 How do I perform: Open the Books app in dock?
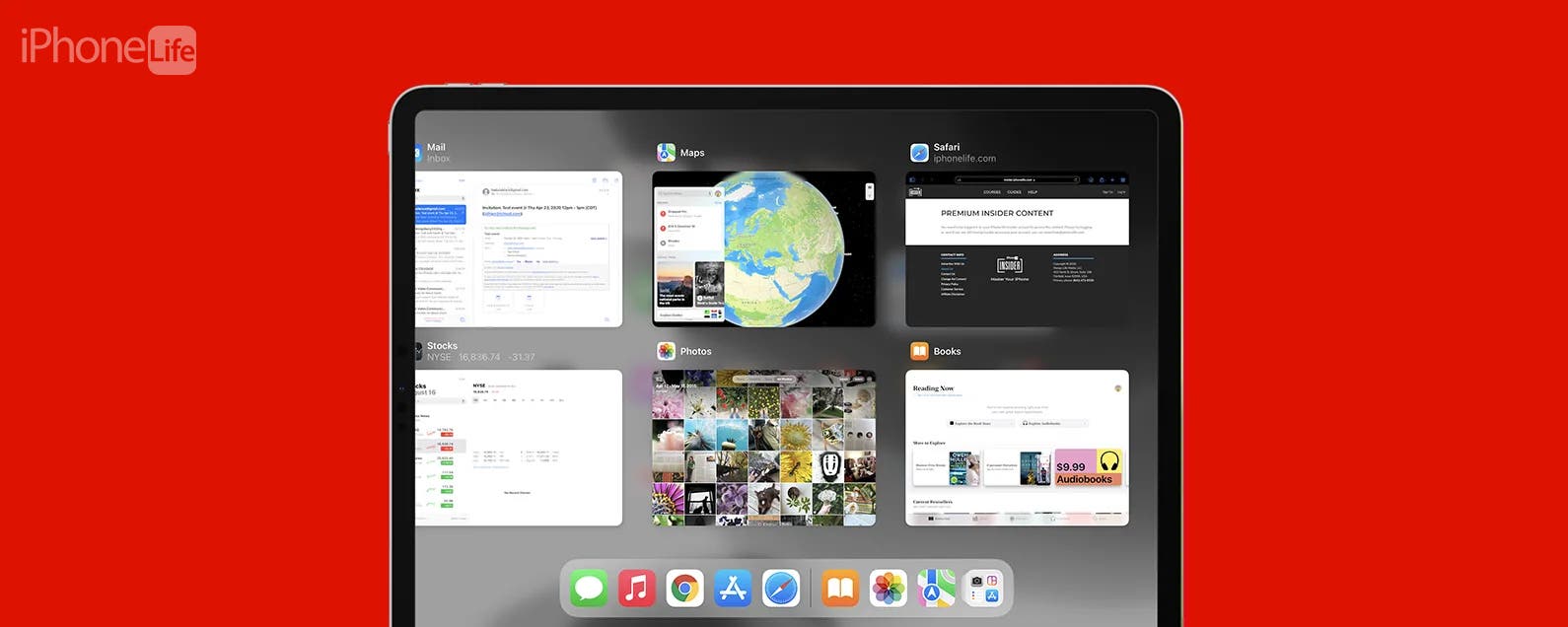(x=840, y=589)
